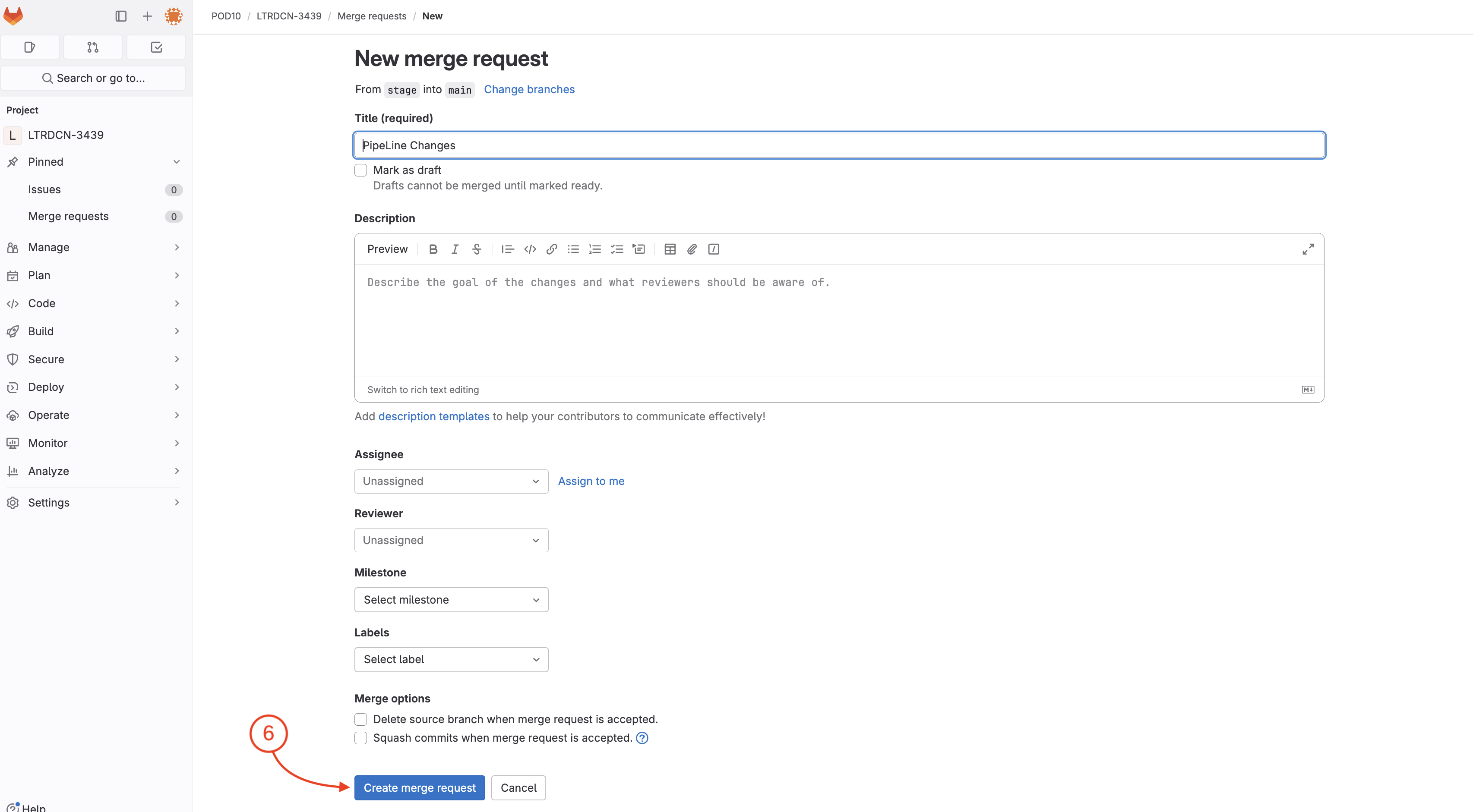
Task: Insert a quick action in description
Action: pos(714,249)
